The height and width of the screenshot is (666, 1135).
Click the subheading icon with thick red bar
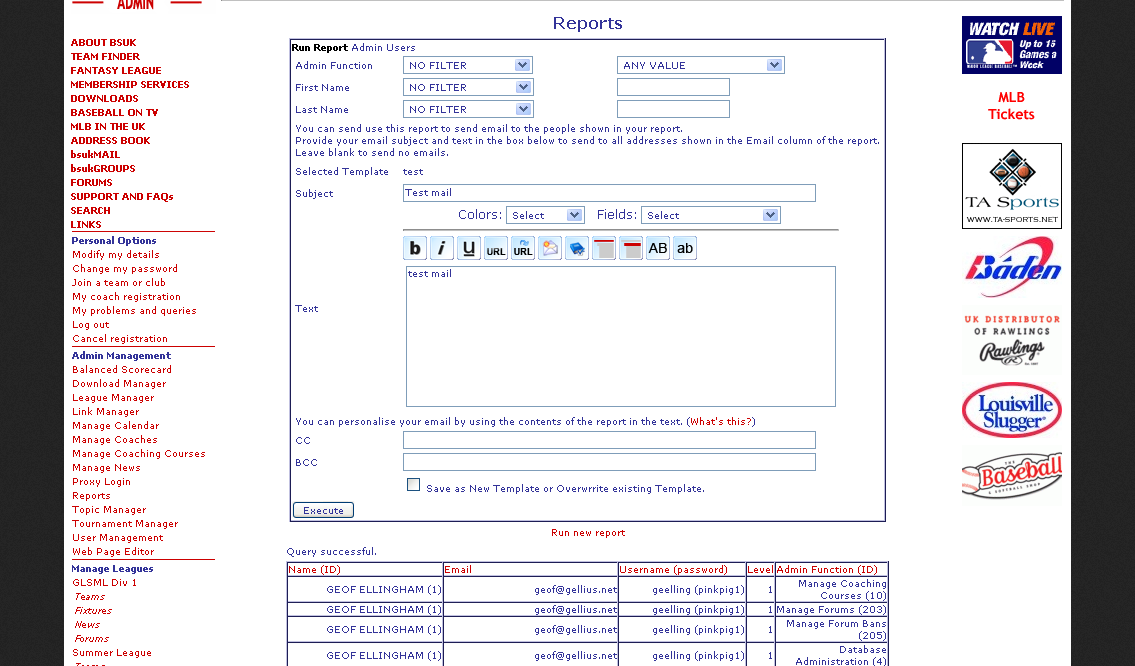(x=630, y=248)
